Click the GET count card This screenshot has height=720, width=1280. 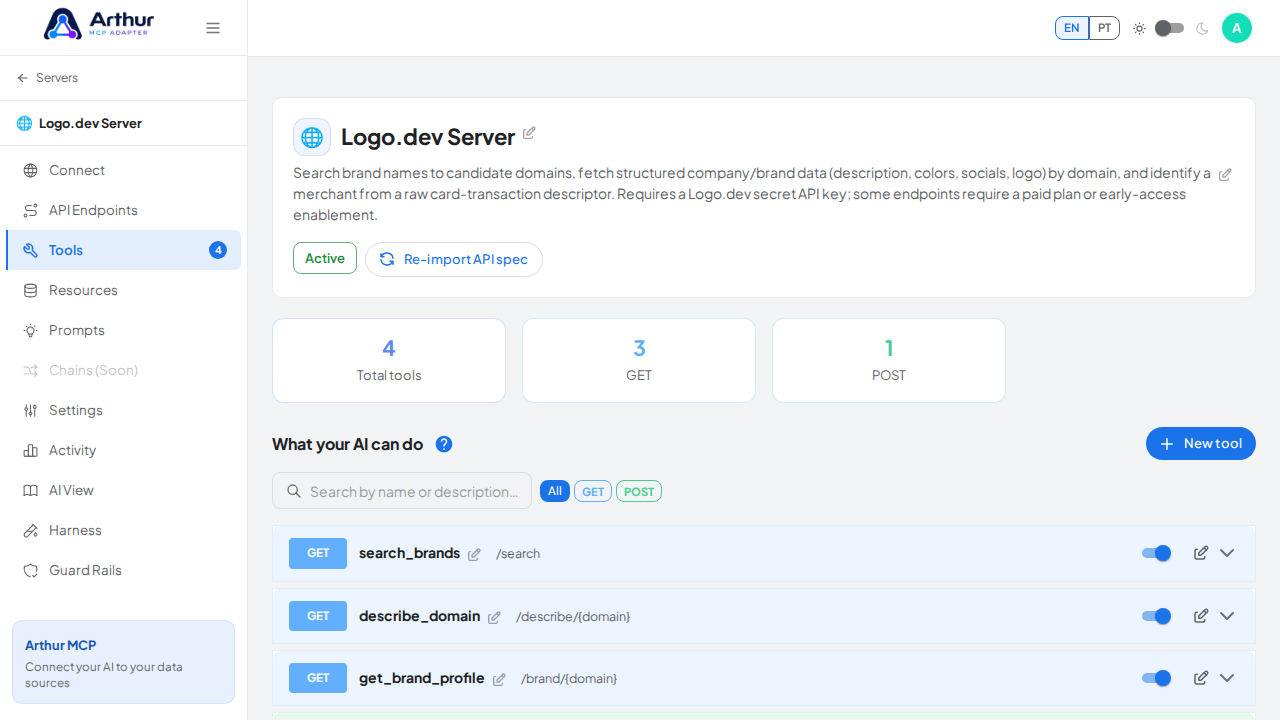(x=639, y=360)
